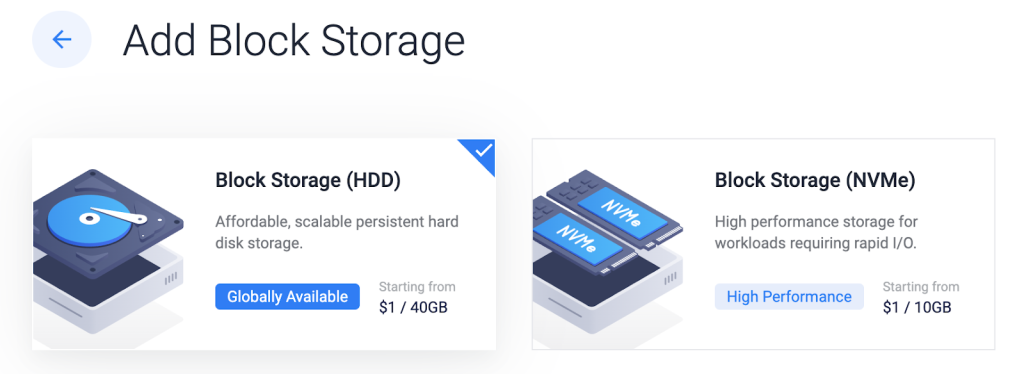Click the back arrow button
The image size is (1024, 374).
point(61,40)
